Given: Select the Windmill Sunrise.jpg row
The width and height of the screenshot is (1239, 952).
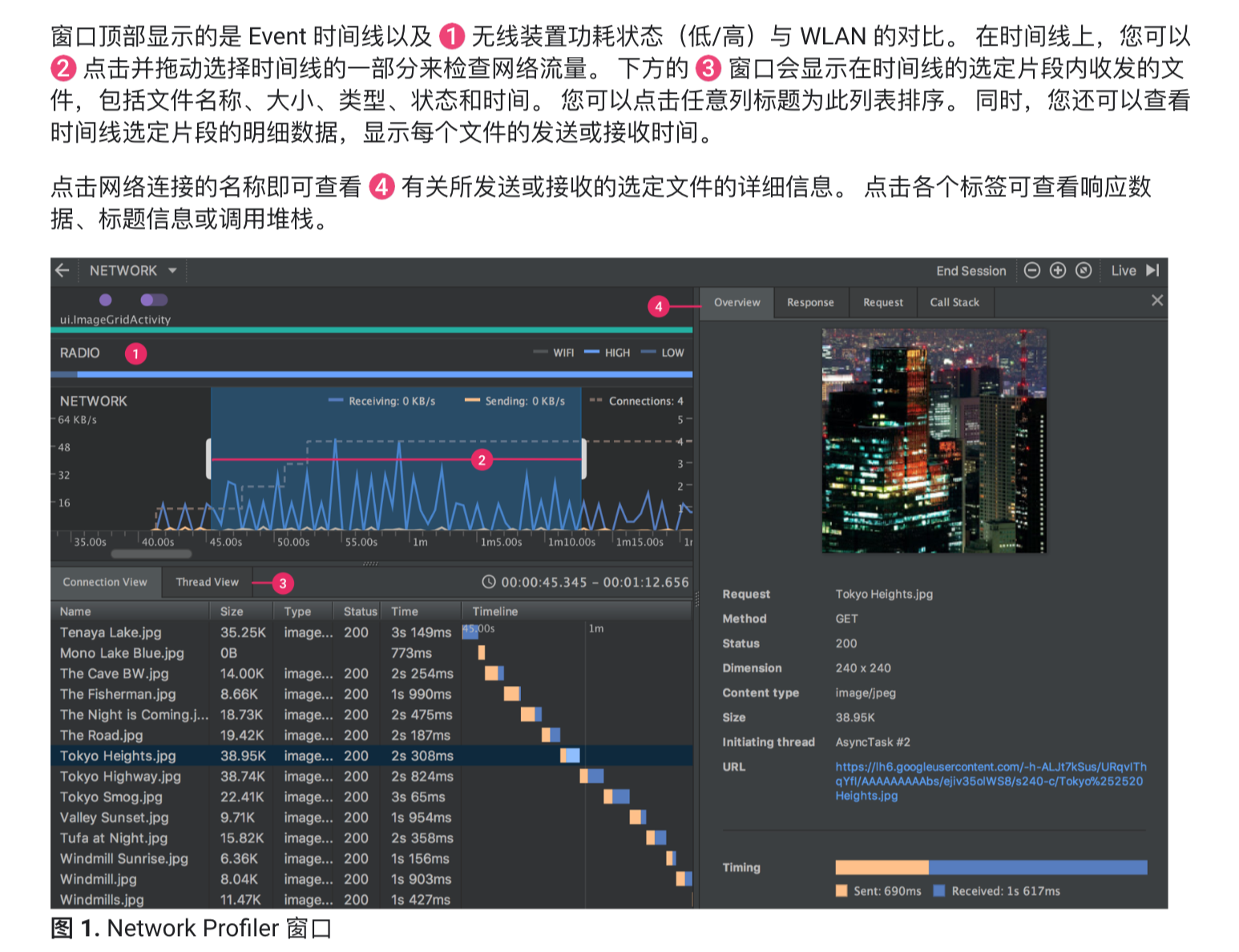Looking at the screenshot, I should point(372,859).
